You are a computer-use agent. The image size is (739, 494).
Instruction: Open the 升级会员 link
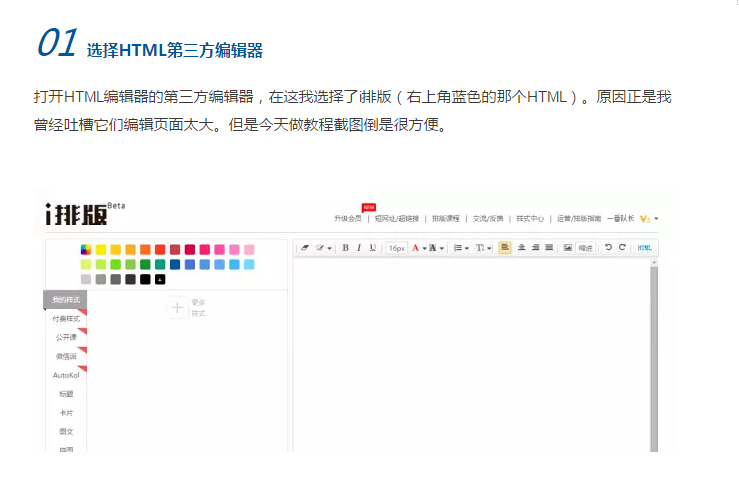pos(348,218)
